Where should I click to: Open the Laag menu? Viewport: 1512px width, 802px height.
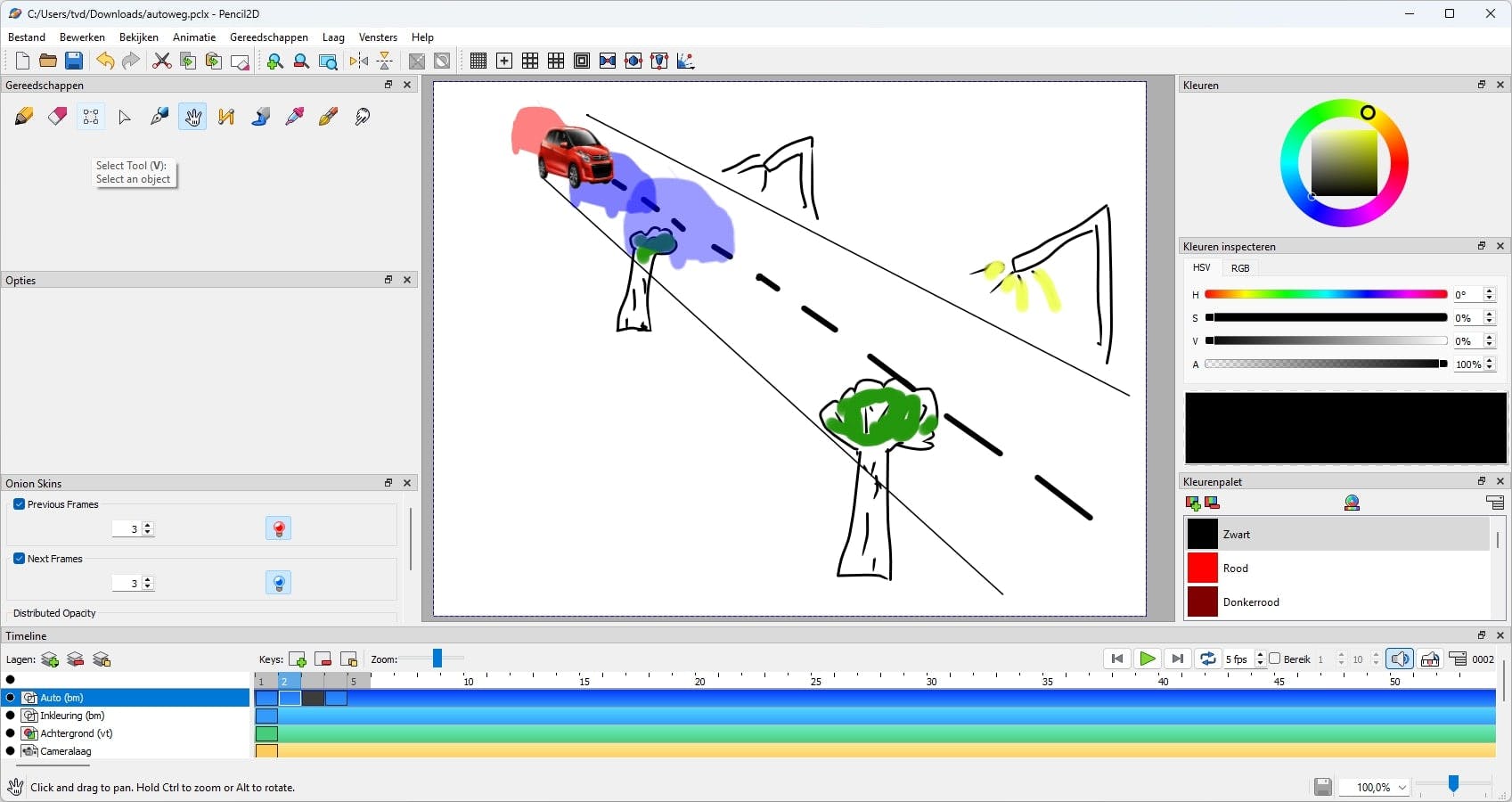tap(333, 37)
